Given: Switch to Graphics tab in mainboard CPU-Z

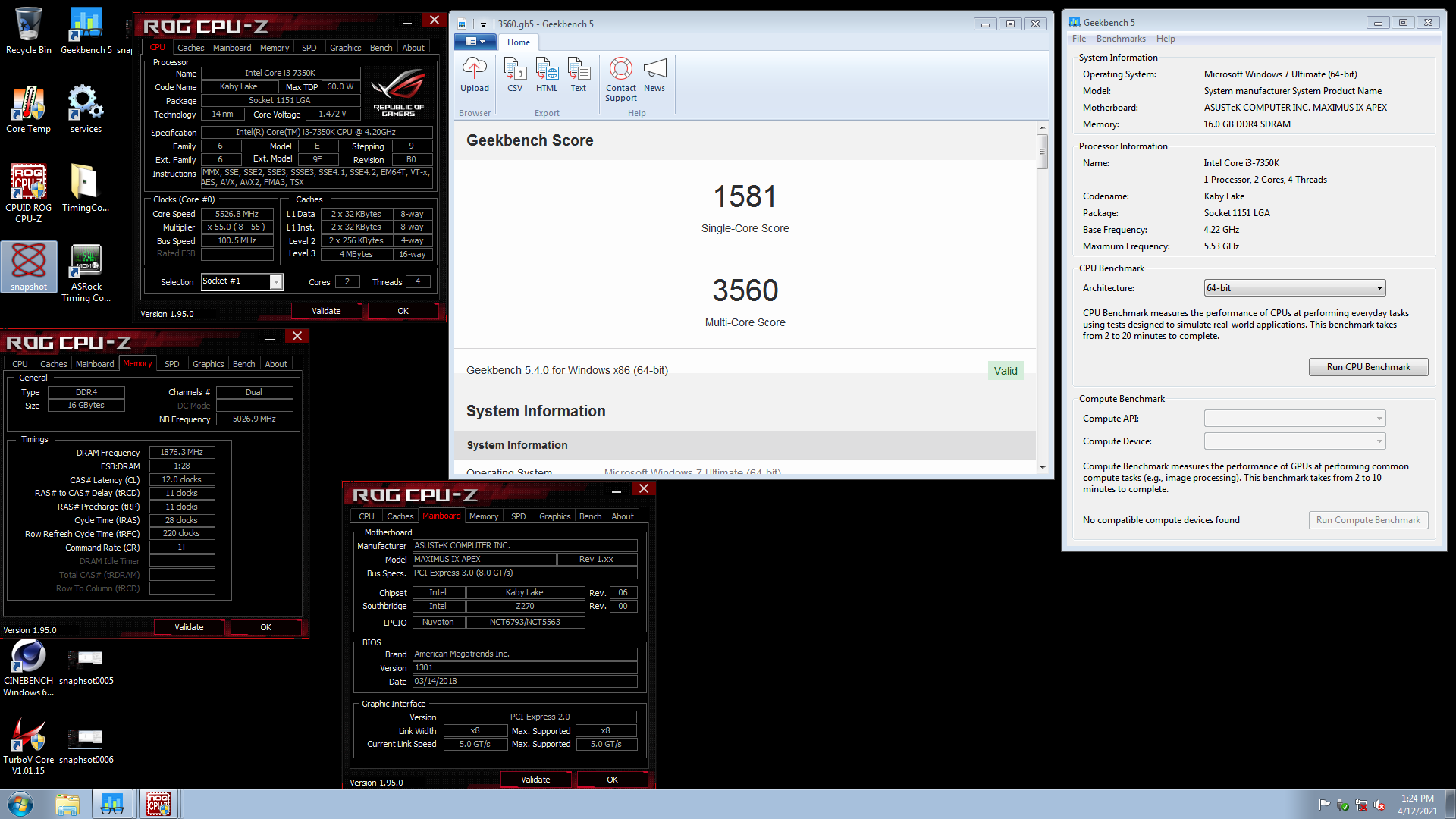Looking at the screenshot, I should click(554, 516).
